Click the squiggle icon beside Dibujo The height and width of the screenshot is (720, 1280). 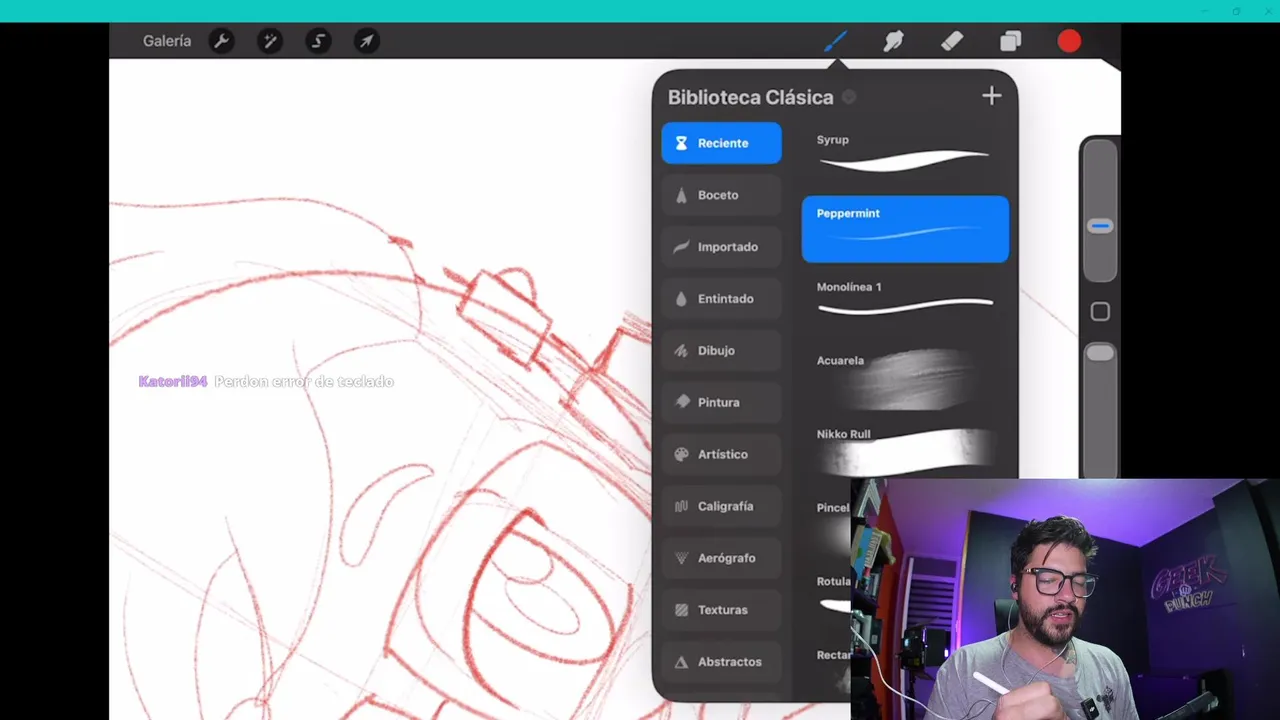point(681,351)
